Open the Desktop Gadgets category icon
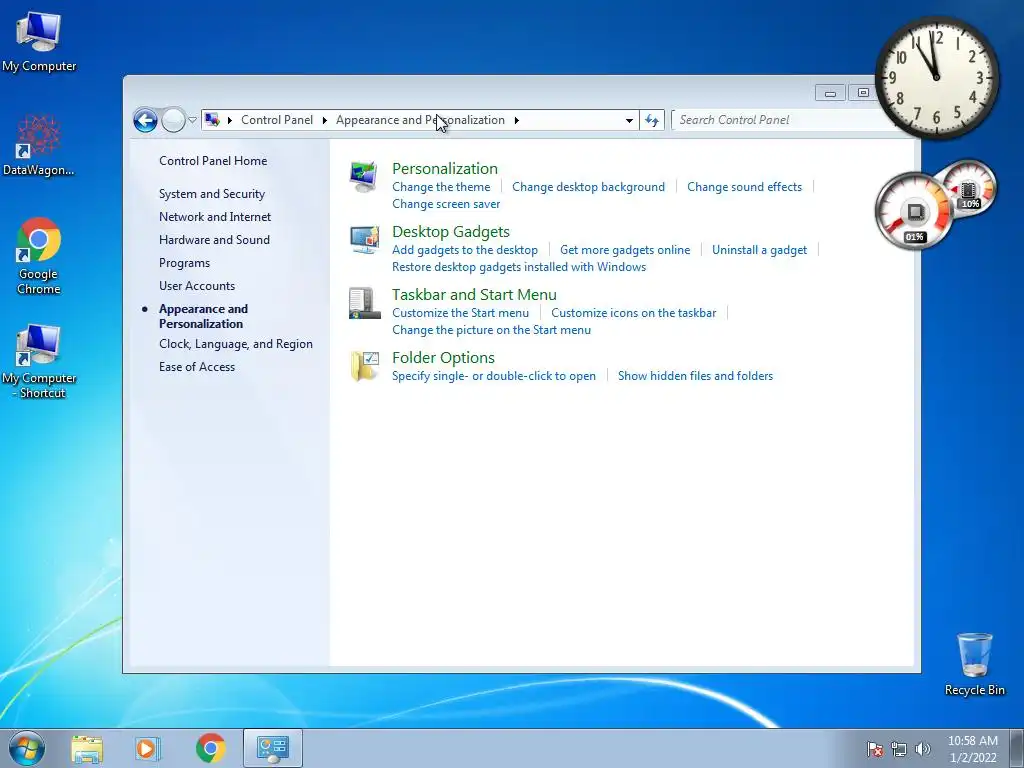Image resolution: width=1024 pixels, height=768 pixels. (364, 240)
